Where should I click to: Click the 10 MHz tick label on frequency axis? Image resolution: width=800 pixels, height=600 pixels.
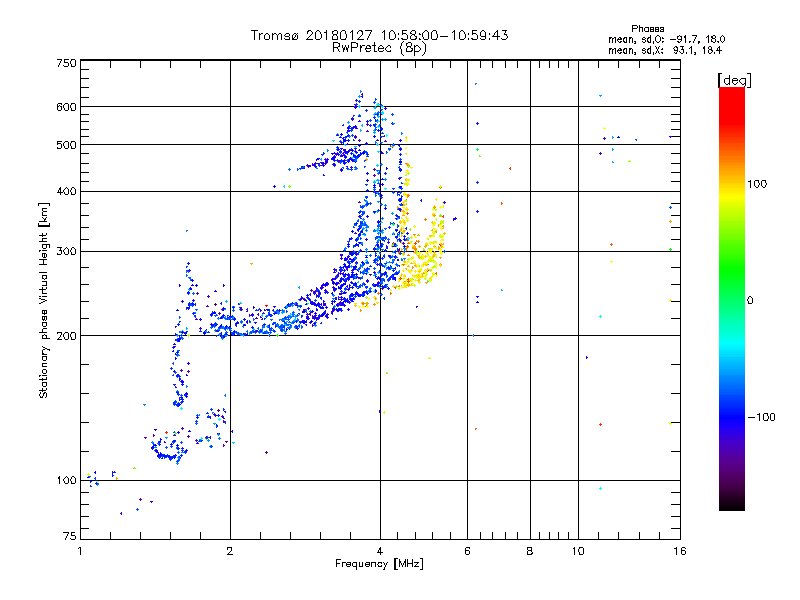(x=578, y=551)
